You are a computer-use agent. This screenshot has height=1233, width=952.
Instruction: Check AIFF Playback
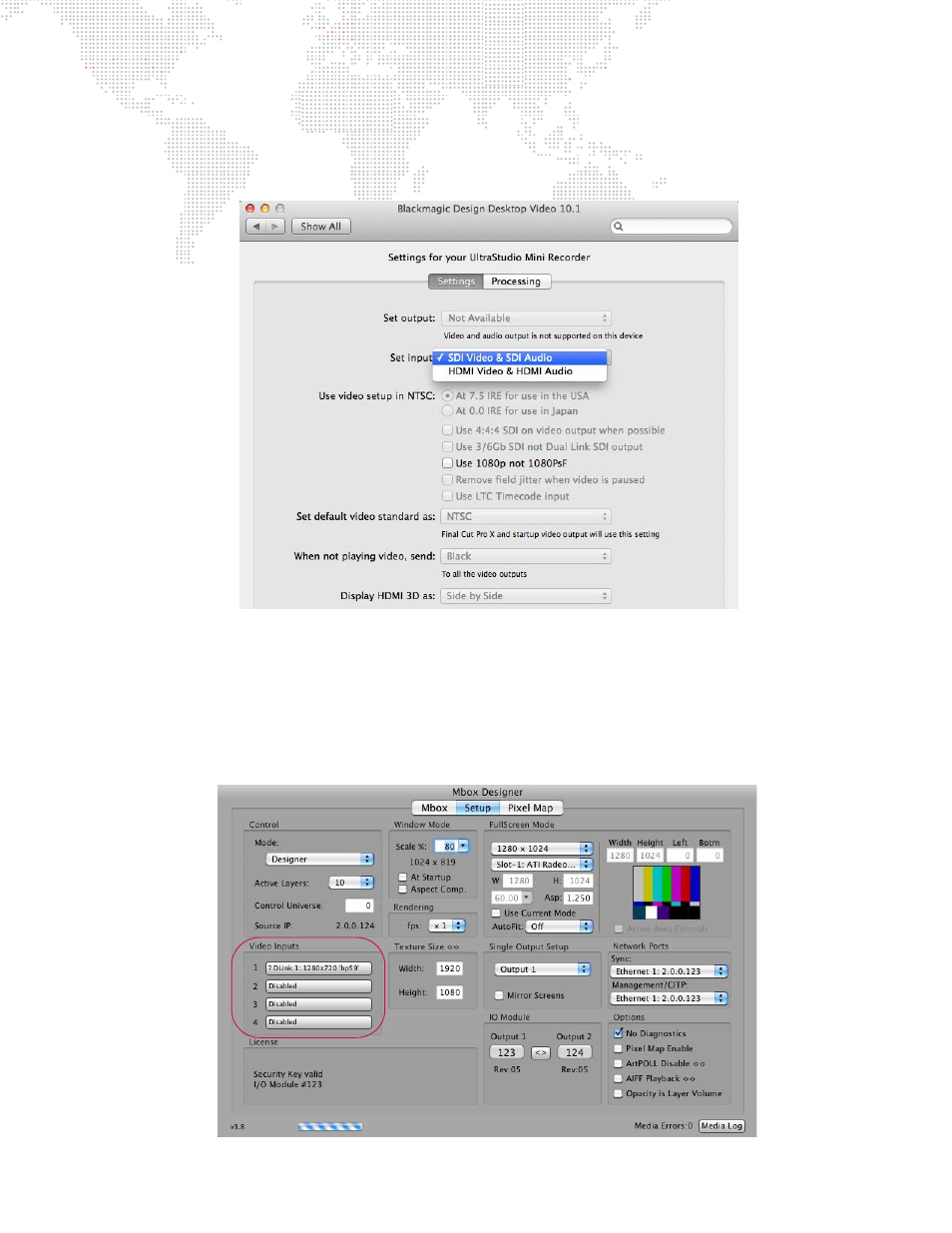point(618,1078)
